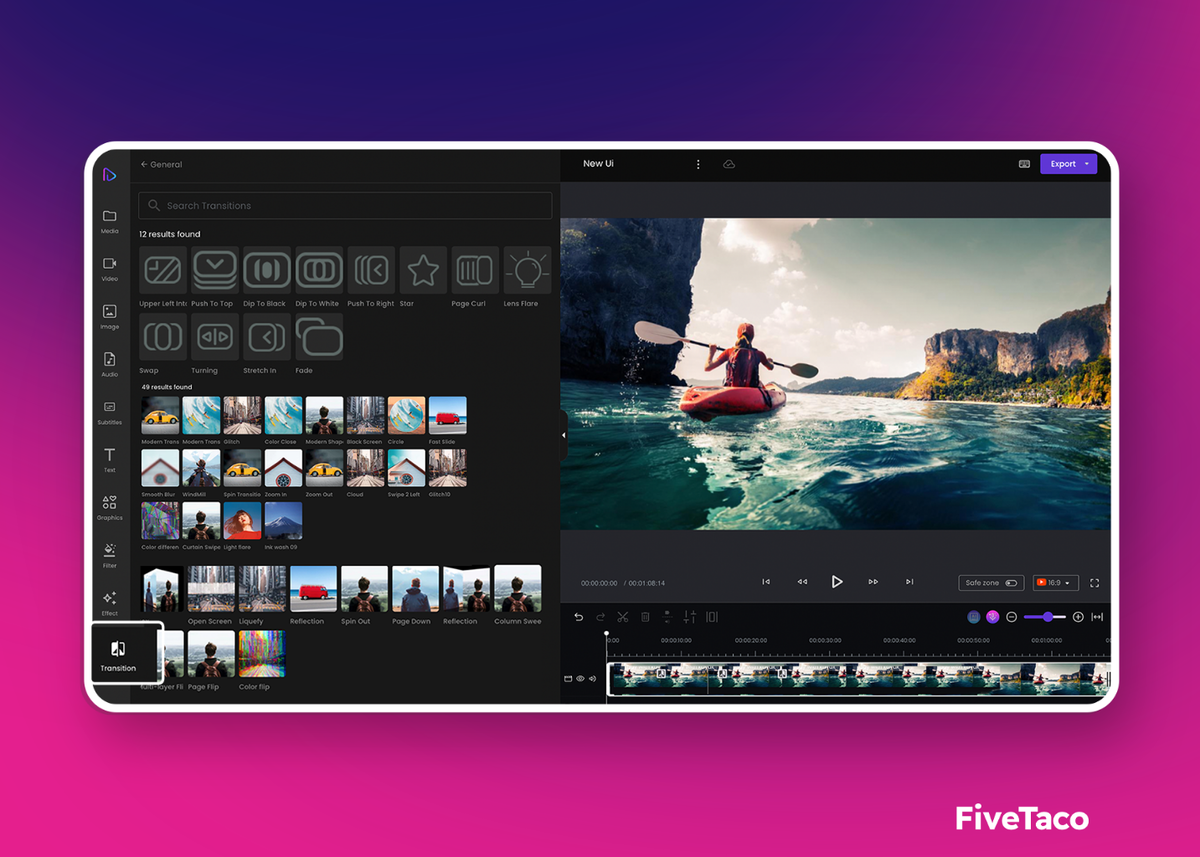
Task: Open the three-dot menu beside New Ui
Action: [698, 164]
